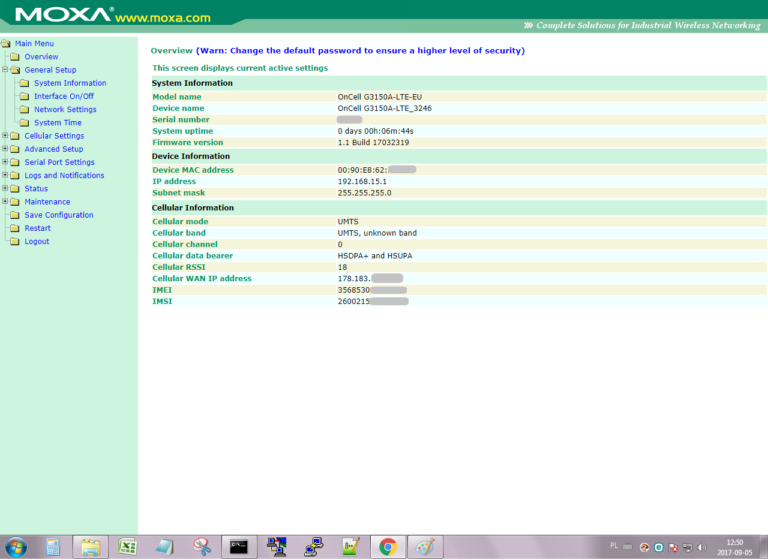The height and width of the screenshot is (560, 768).
Task: Select subnet mask value 255.255.255.0
Action: point(364,193)
